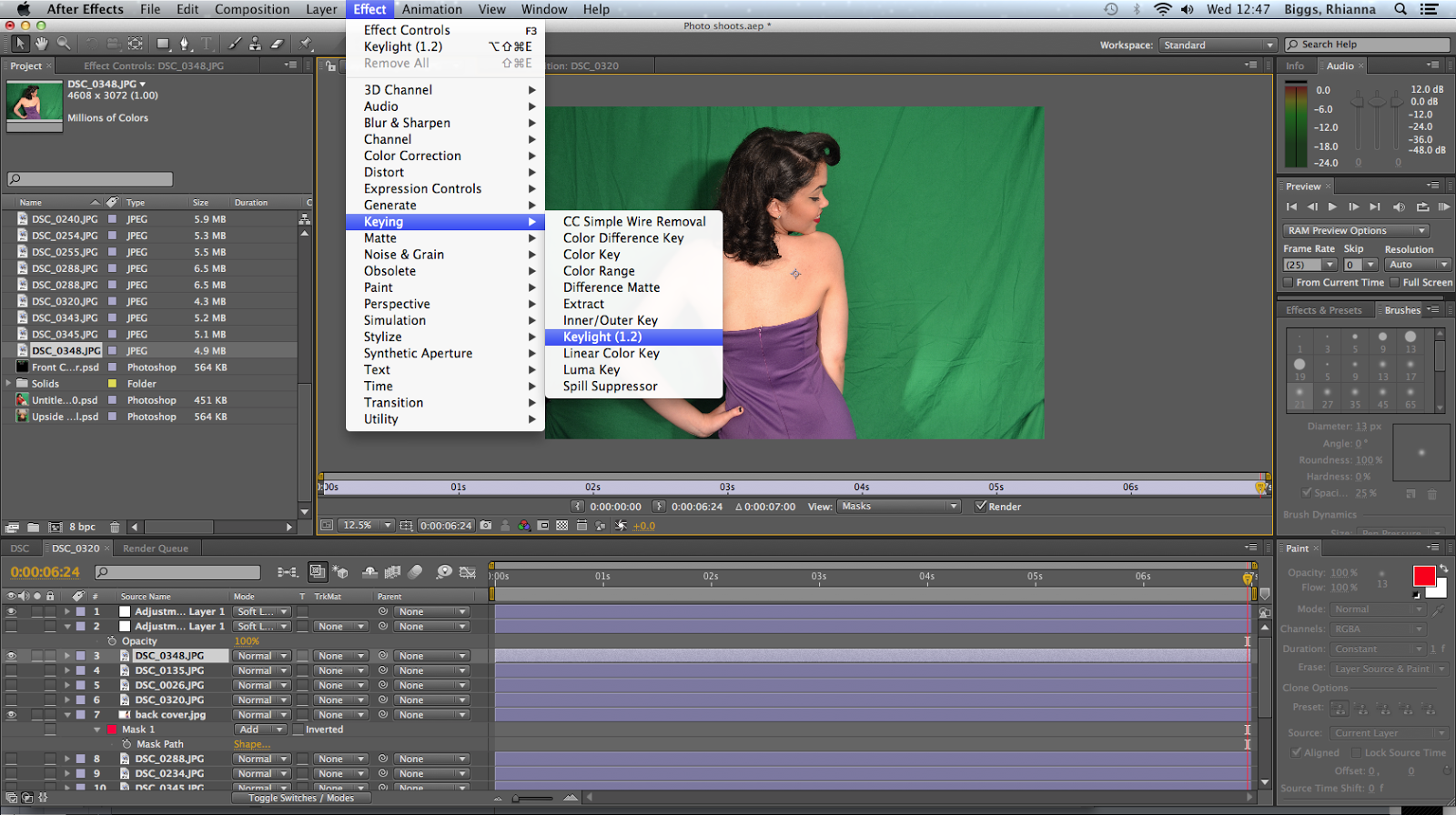This screenshot has width=1456, height=815.
Task: Click the 8 bpc color depth button
Action: (x=83, y=527)
